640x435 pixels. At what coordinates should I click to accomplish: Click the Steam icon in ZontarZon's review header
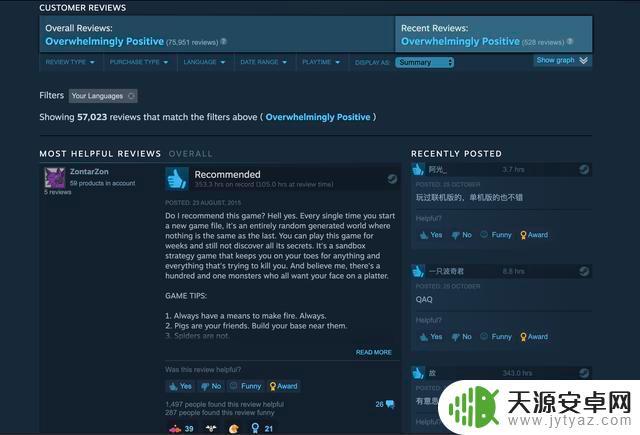(392, 179)
